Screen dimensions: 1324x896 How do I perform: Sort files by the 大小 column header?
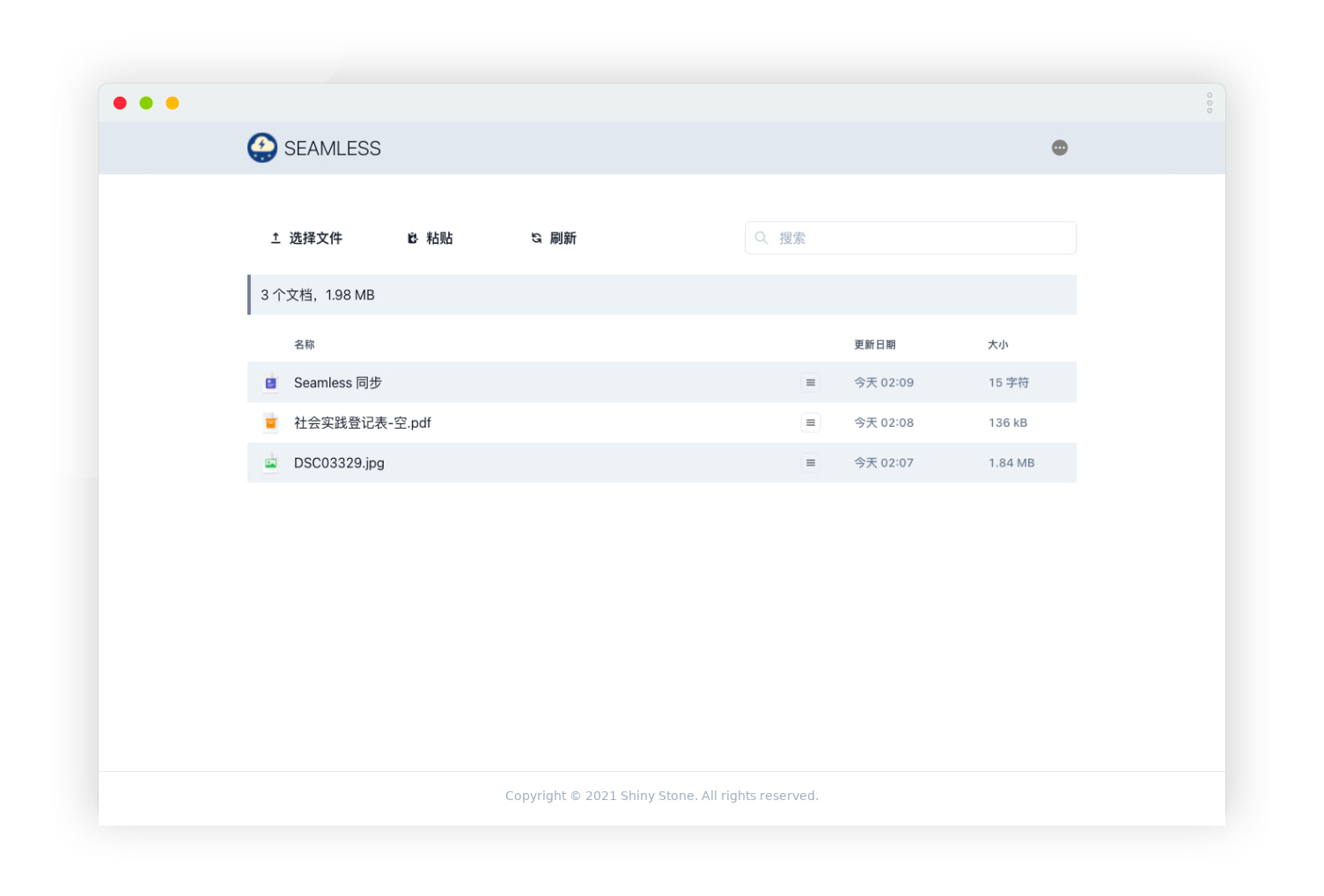[x=998, y=344]
